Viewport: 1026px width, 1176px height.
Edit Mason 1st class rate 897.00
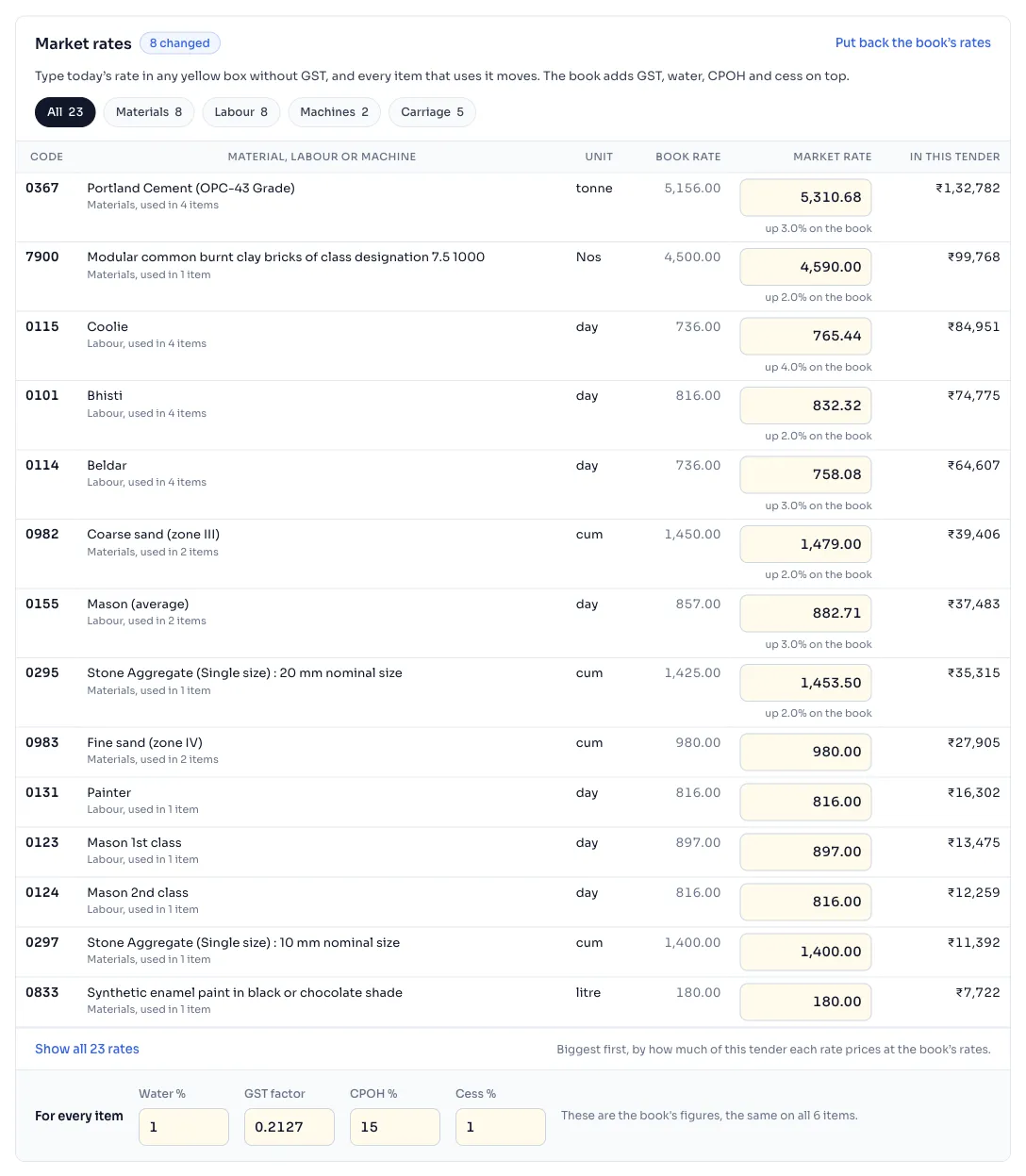(x=805, y=852)
